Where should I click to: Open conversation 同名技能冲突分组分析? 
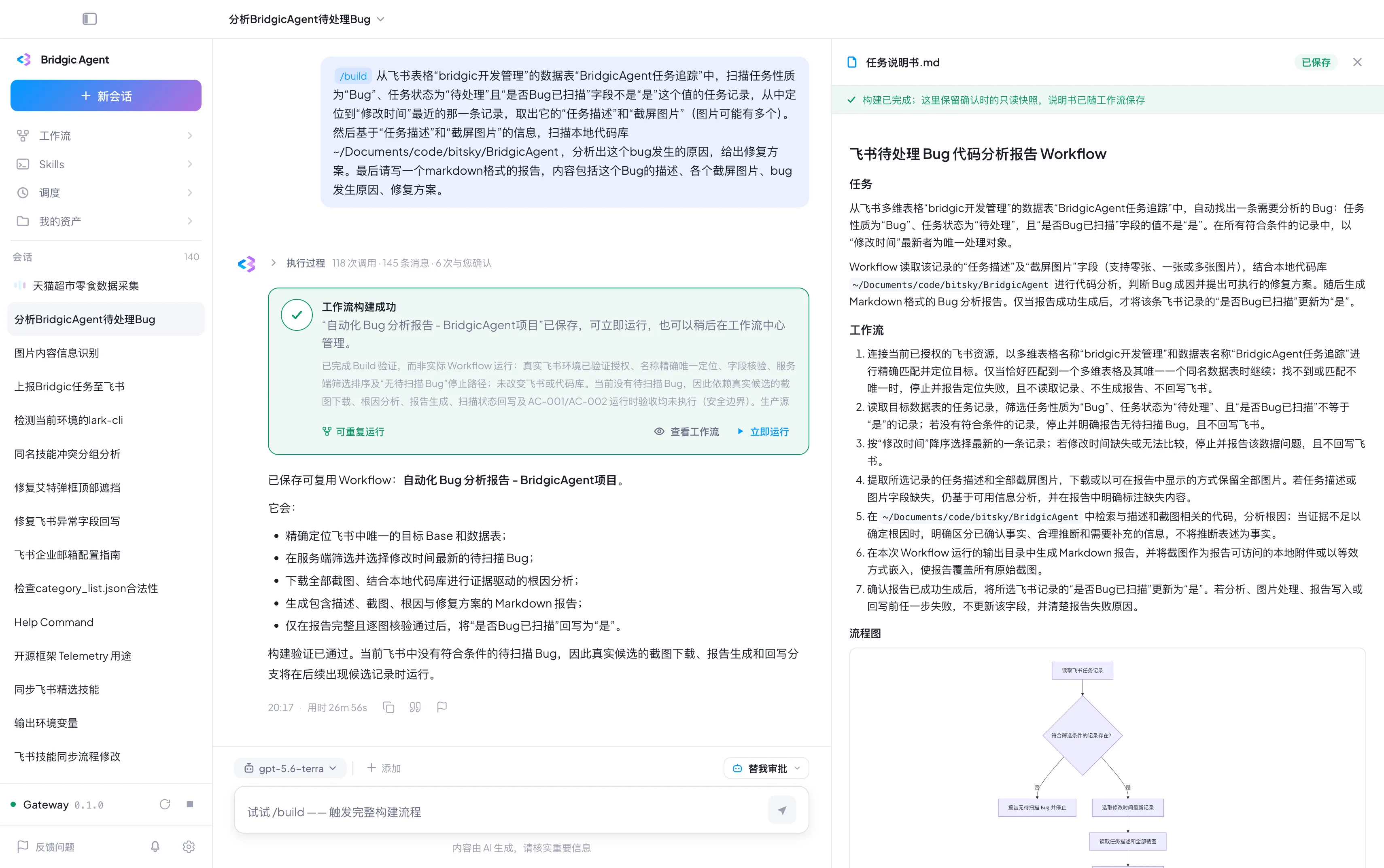pyautogui.click(x=106, y=453)
